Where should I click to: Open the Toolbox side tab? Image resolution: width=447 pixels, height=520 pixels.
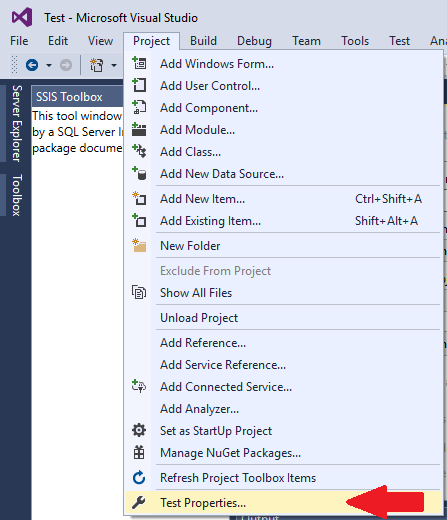point(17,195)
